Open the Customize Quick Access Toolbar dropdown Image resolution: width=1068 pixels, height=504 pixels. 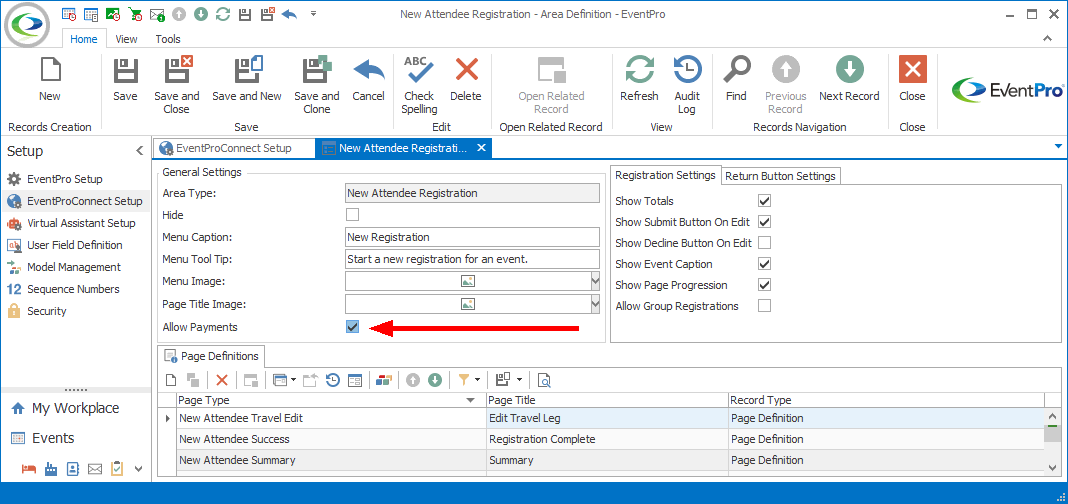click(x=313, y=14)
